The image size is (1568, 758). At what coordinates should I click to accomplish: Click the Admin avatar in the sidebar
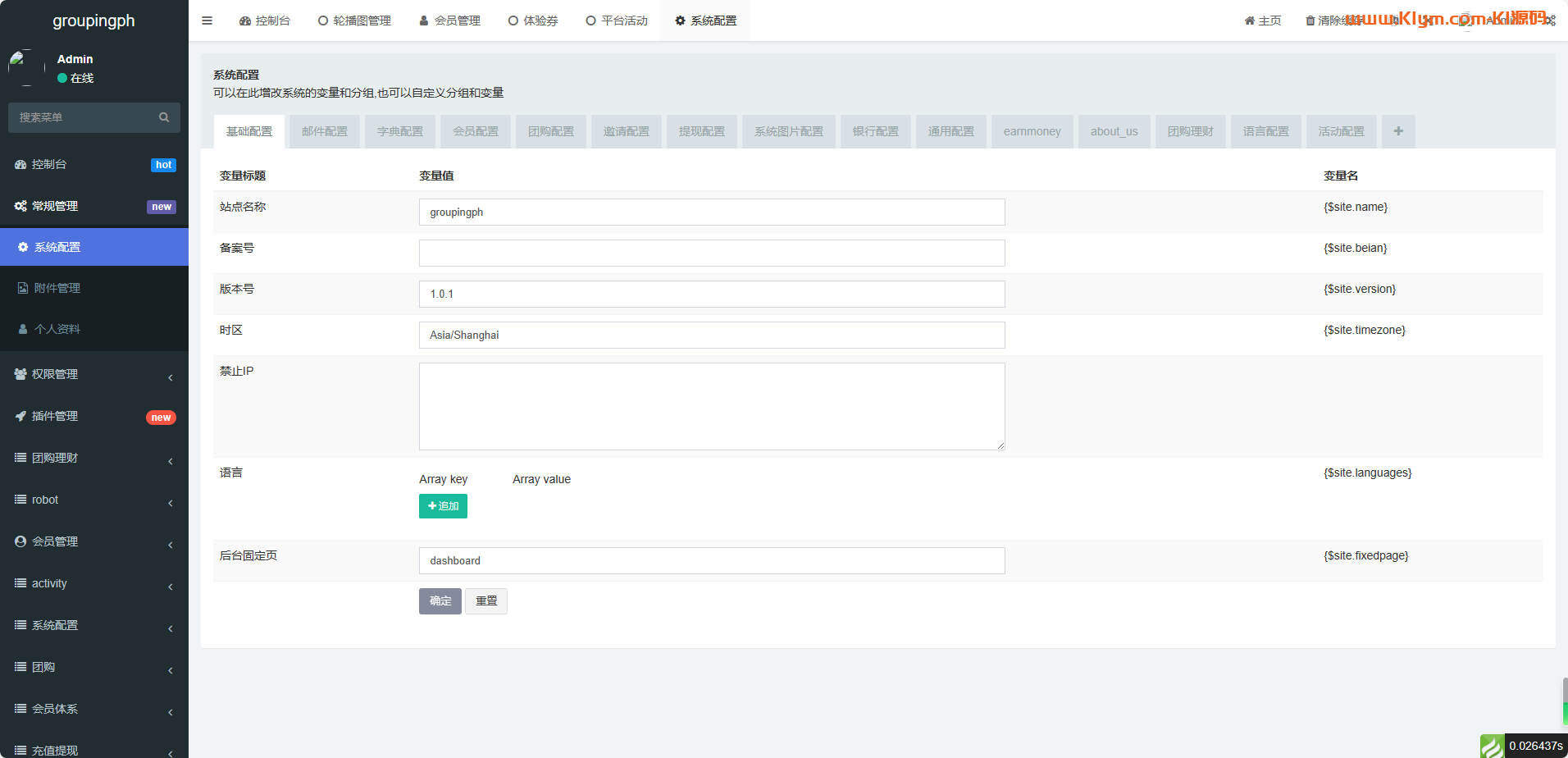[x=26, y=67]
